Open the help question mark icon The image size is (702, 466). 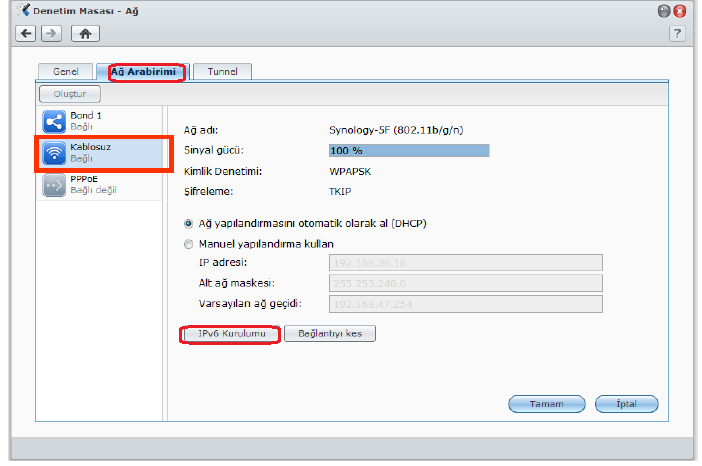point(677,33)
